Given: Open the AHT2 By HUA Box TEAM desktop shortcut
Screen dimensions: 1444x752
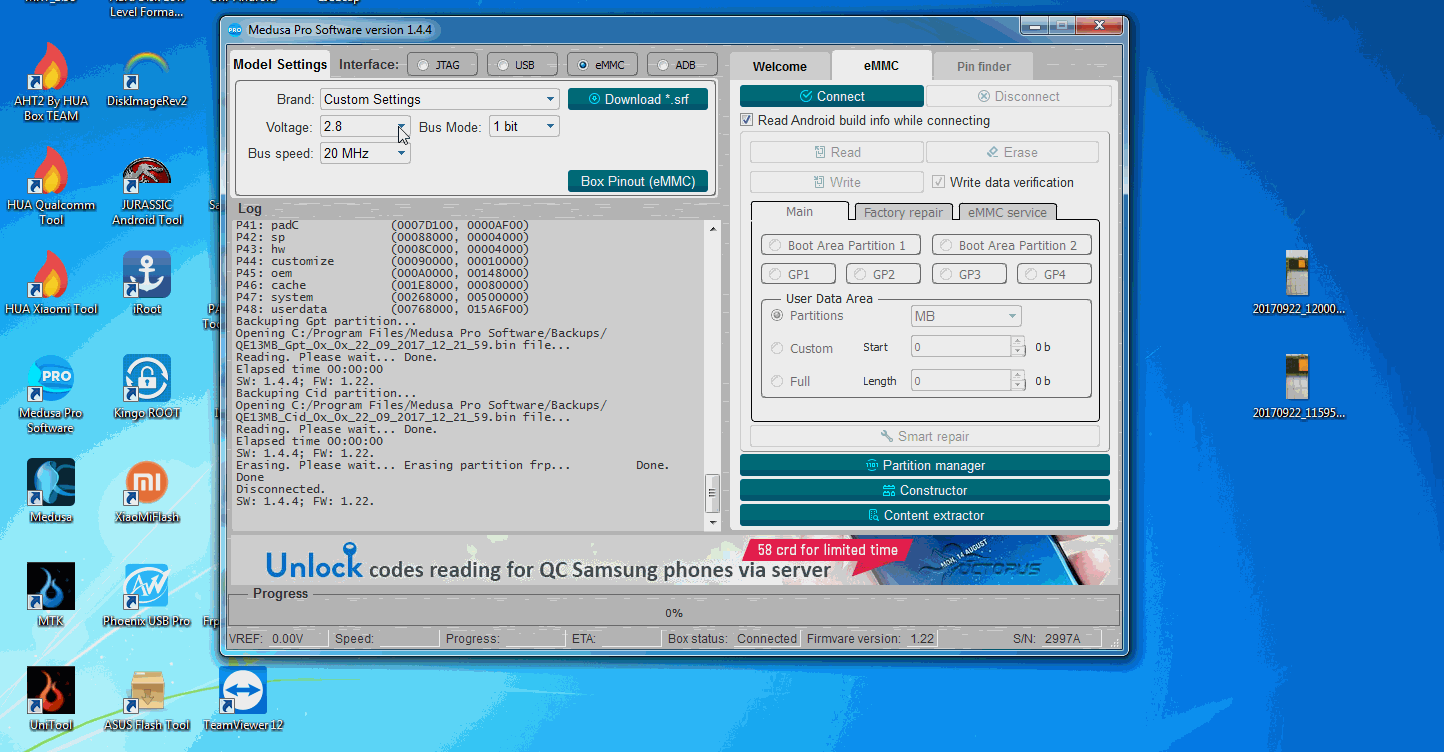Looking at the screenshot, I should 50,82.
